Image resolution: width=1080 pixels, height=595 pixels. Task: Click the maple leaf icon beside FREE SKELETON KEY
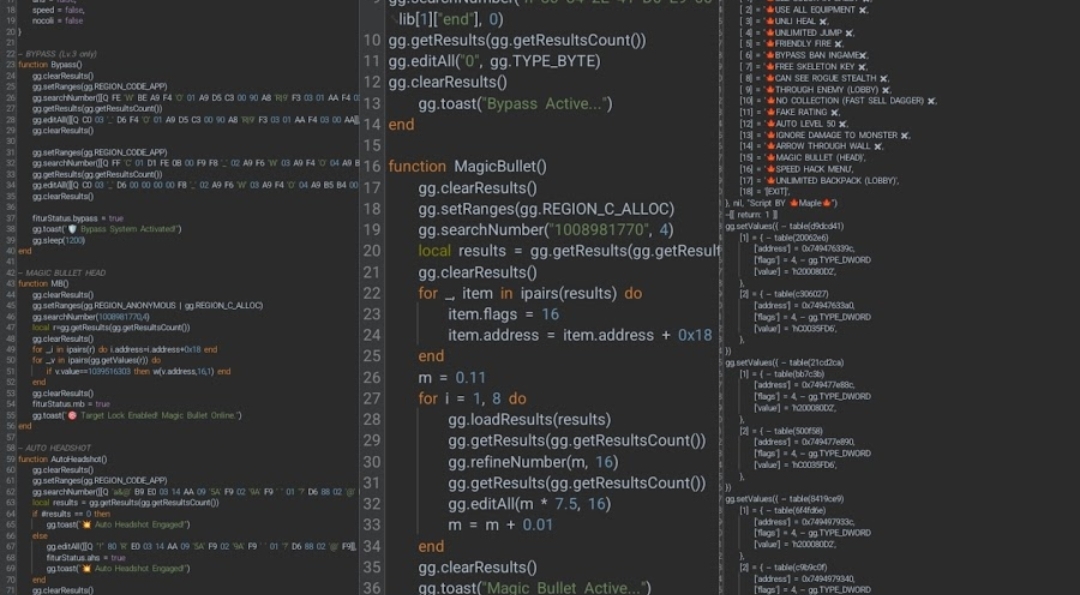(770, 67)
